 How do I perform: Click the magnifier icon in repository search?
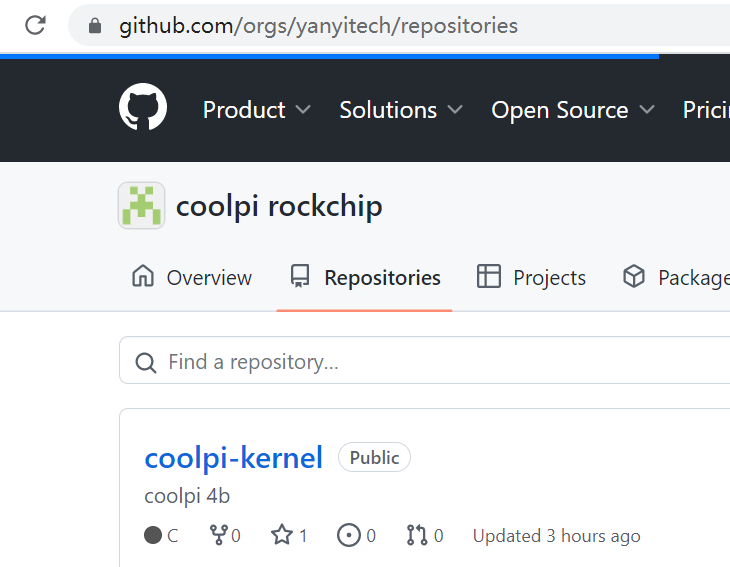tap(146, 363)
